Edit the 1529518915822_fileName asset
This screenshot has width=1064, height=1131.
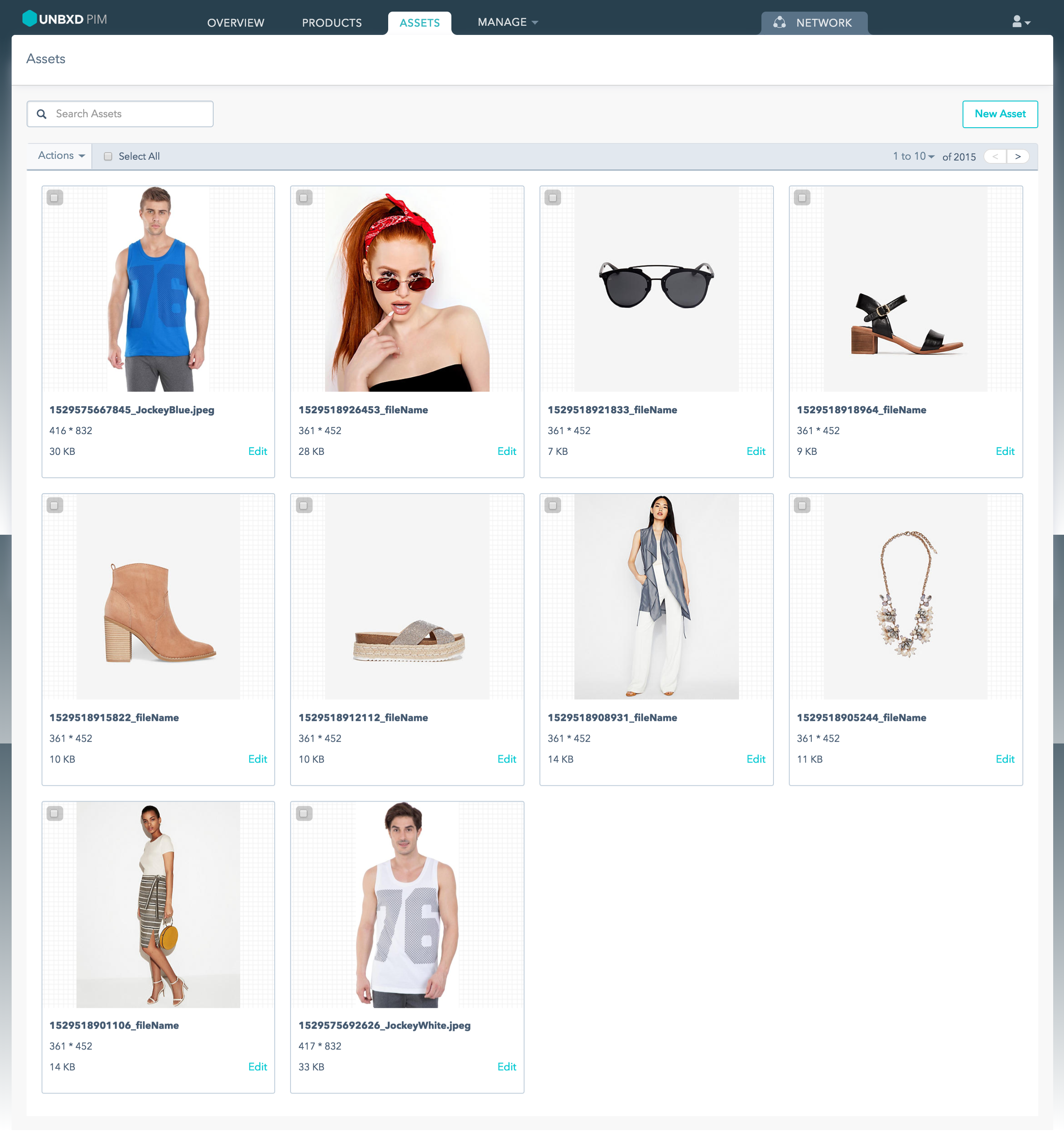(258, 759)
